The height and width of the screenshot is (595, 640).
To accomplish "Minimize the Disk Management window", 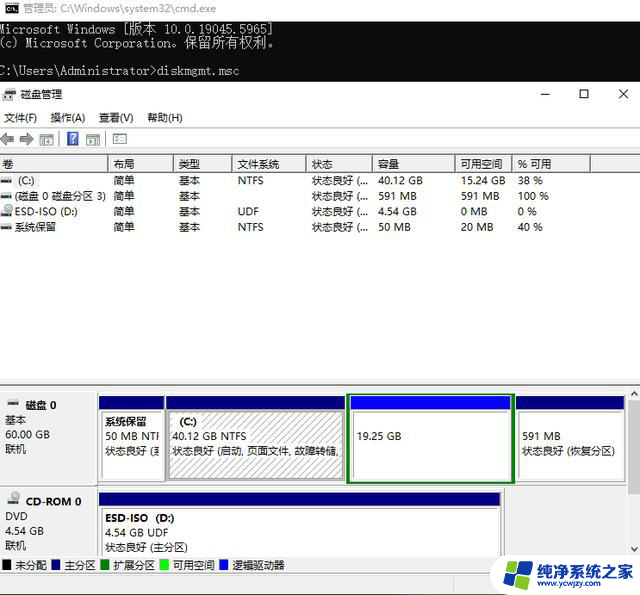I will (x=545, y=94).
